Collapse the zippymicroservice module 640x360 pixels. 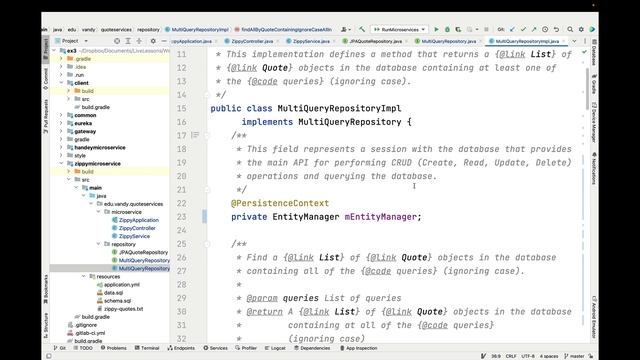[62, 164]
